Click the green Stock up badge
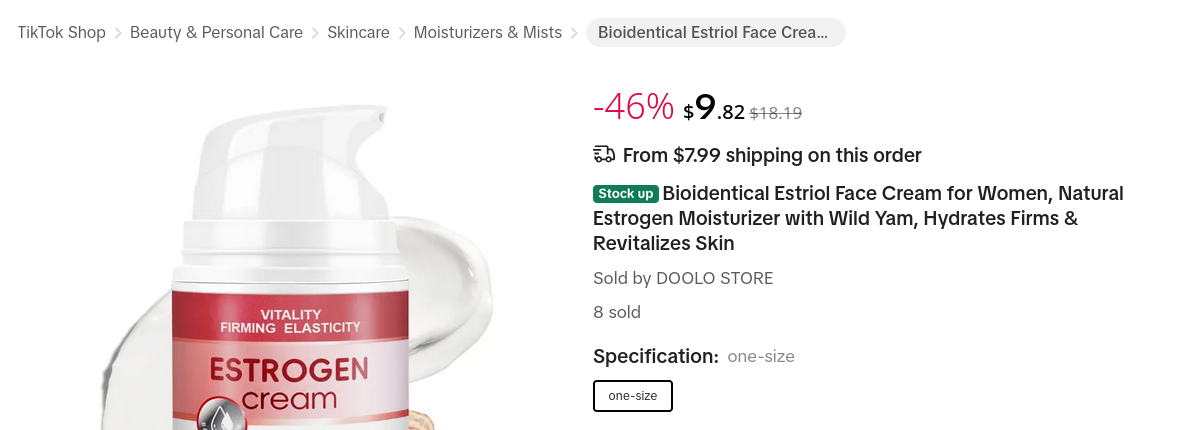1187x430 pixels. click(626, 193)
